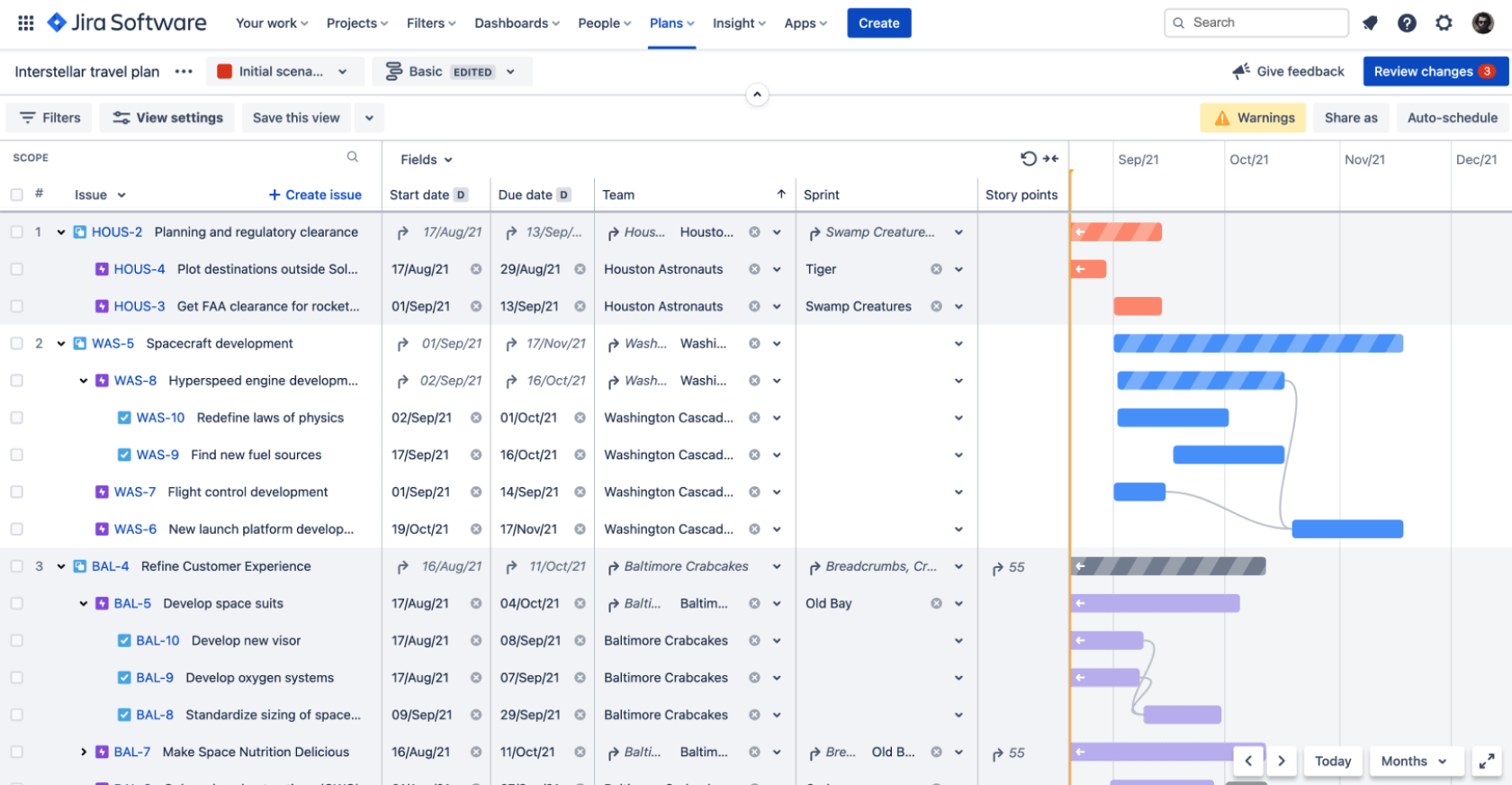Open the Projects menu
The image size is (1512, 785).
point(356,23)
